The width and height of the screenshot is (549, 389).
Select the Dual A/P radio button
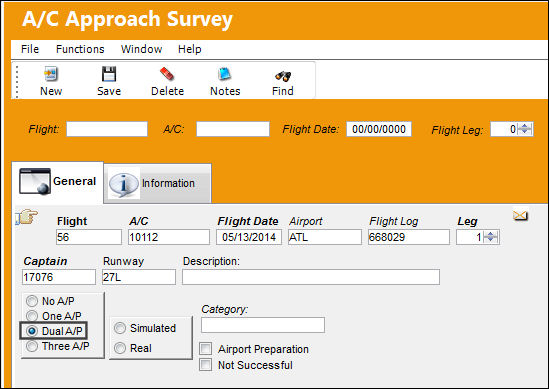(32, 331)
